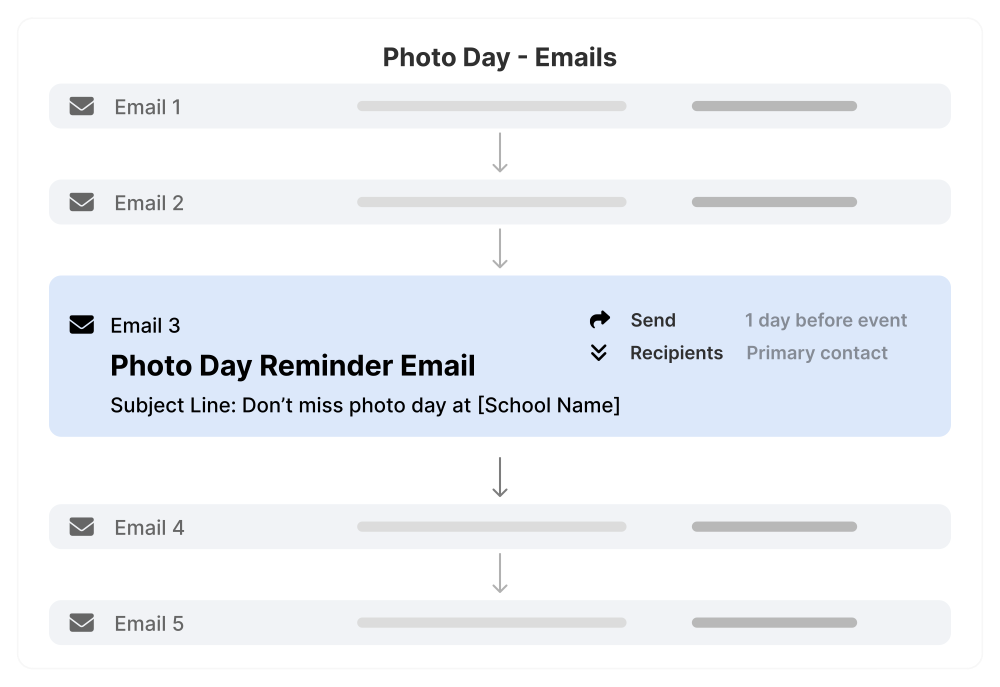This screenshot has height=687, width=1000.
Task: Open the Email 2 row
Action: click(500, 202)
